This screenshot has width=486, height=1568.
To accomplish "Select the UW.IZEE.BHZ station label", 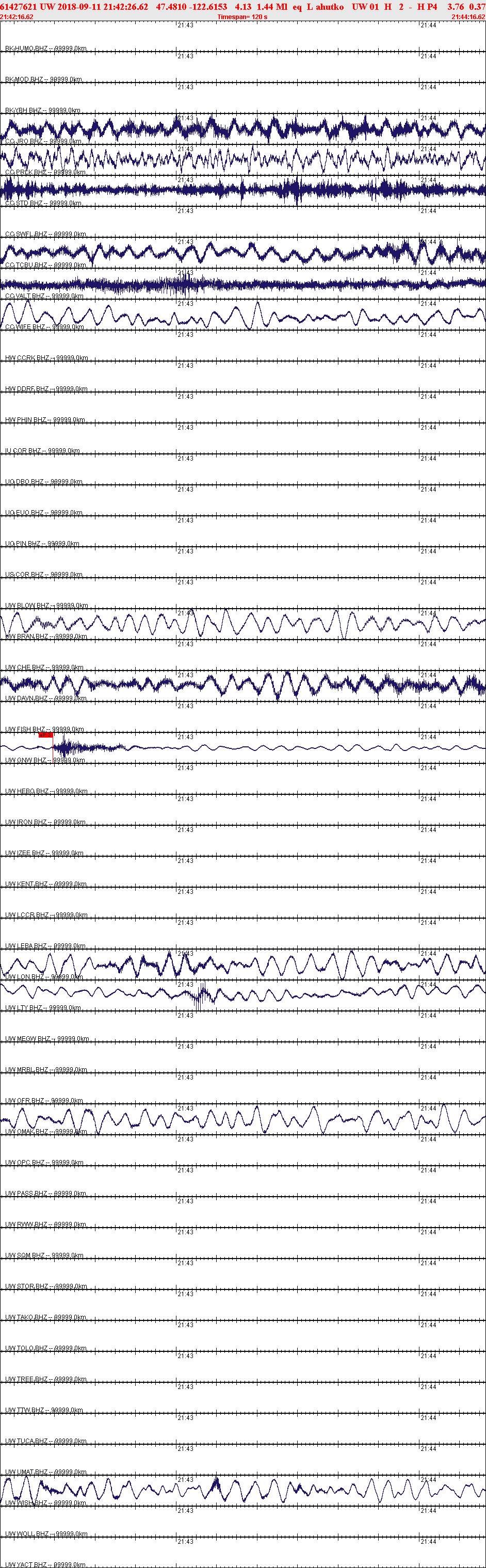I will pos(44,854).
